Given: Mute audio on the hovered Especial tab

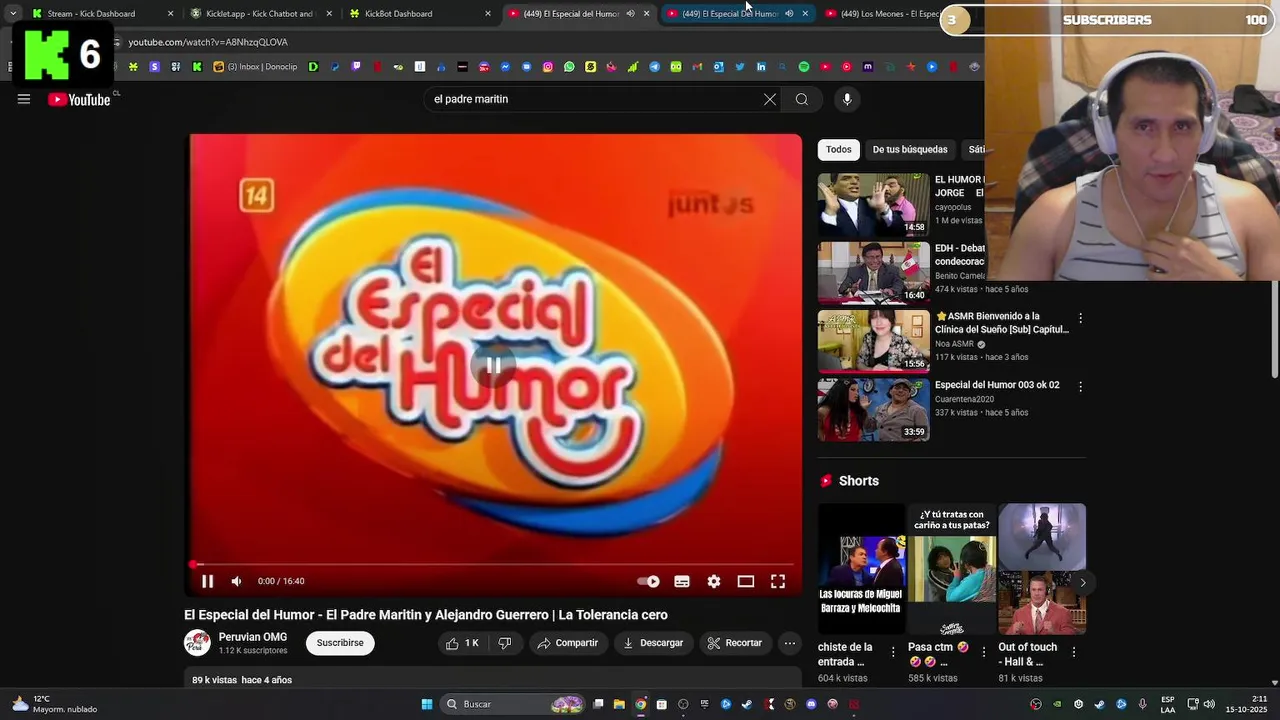Looking at the screenshot, I should pos(789,14).
